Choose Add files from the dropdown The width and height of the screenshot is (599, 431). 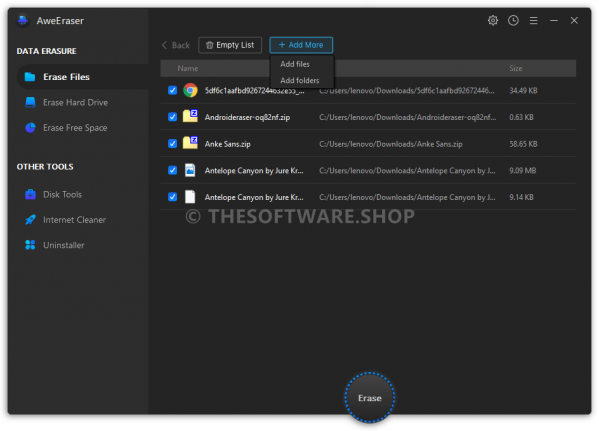[295, 64]
